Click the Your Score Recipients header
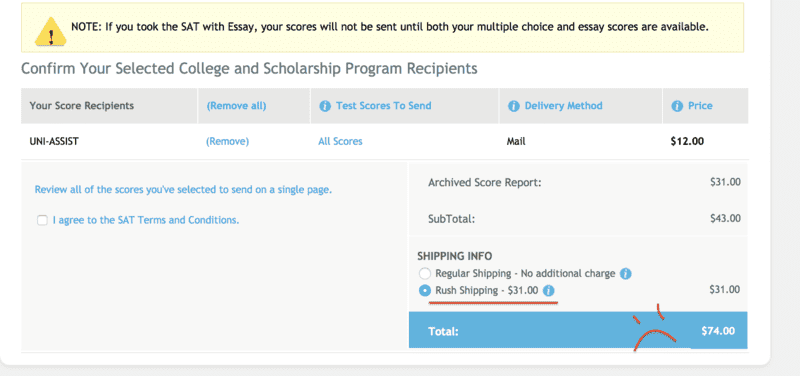 (82, 106)
